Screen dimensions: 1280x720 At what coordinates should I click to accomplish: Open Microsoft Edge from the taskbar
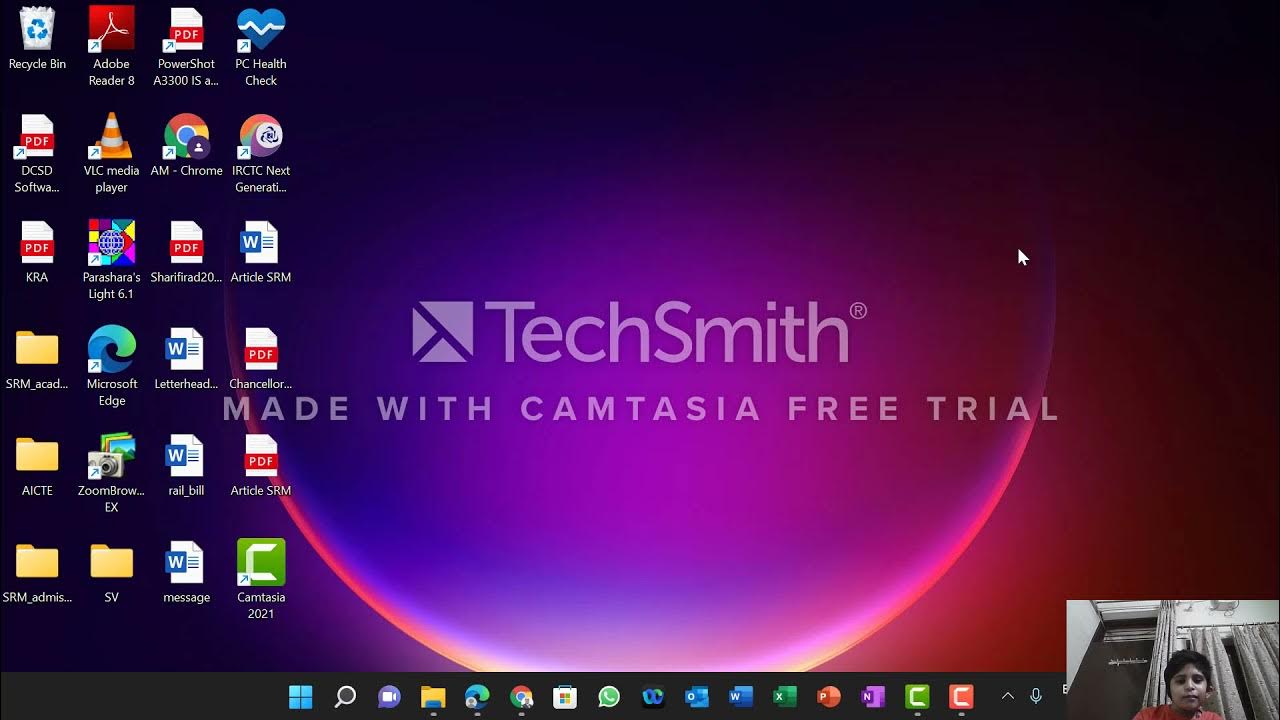tap(477, 697)
